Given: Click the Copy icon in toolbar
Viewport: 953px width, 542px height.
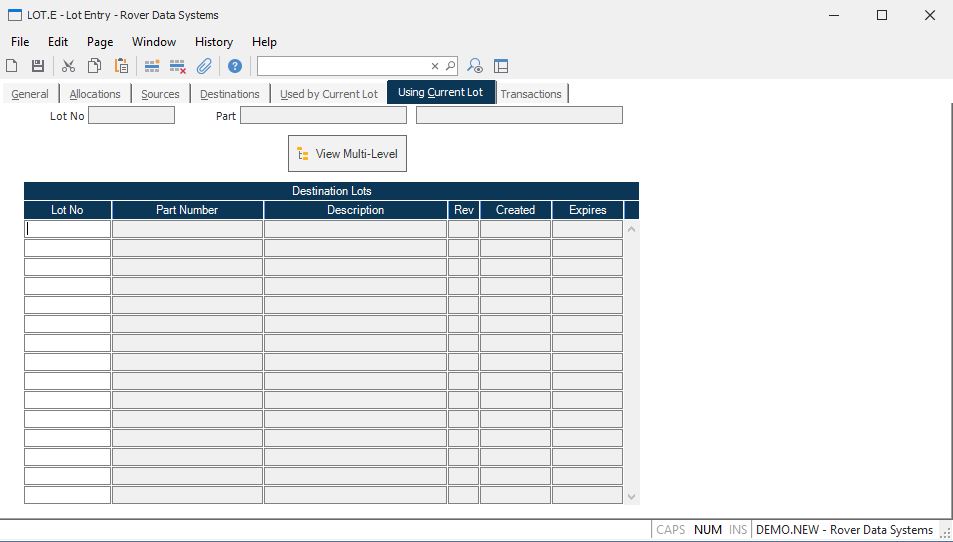Looking at the screenshot, I should [94, 66].
